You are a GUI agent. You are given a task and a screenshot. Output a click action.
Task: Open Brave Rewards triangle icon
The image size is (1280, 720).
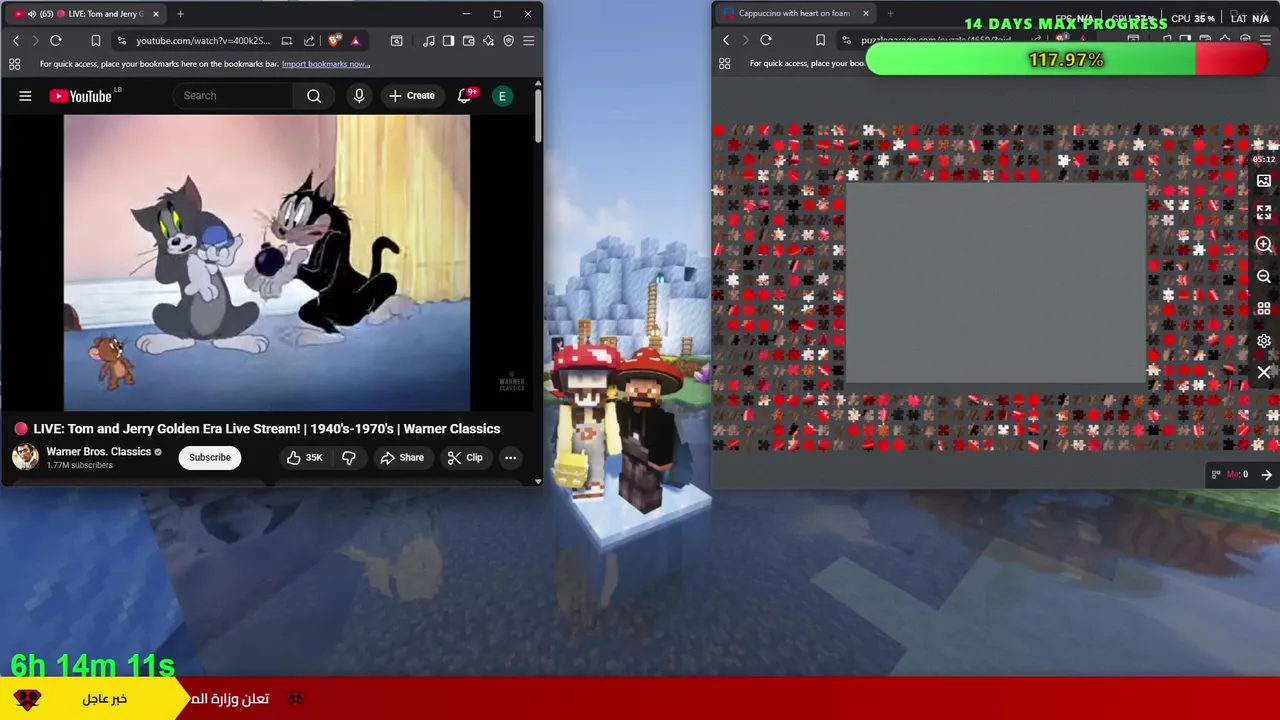[x=355, y=41]
